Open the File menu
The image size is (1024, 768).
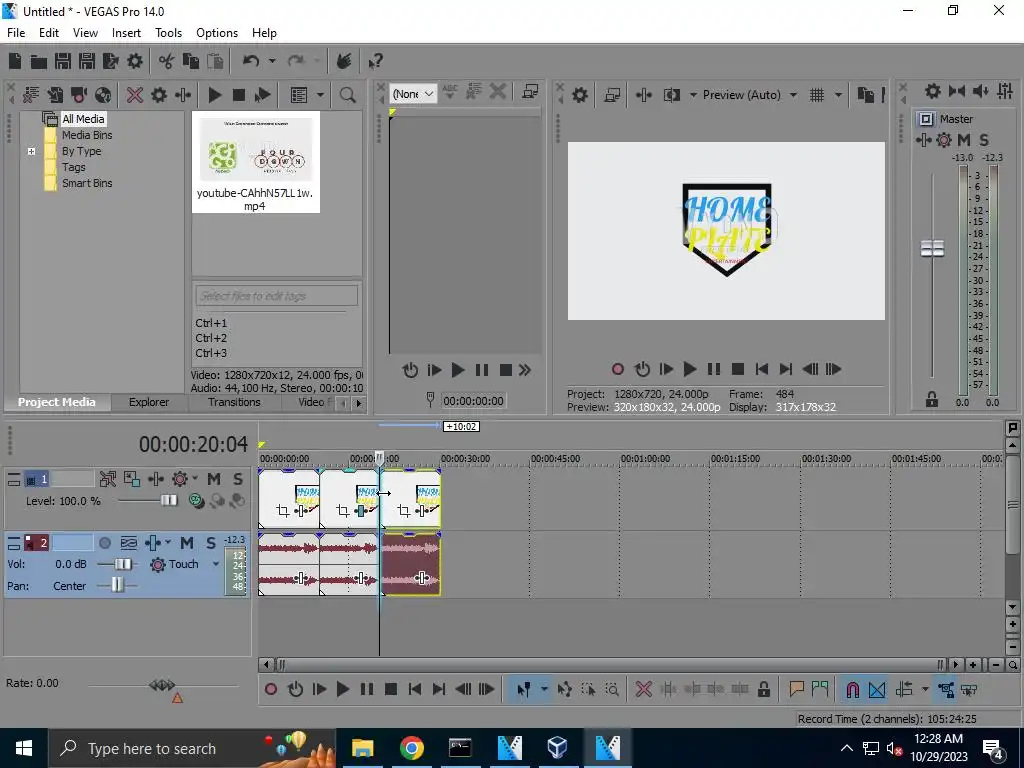coord(16,33)
